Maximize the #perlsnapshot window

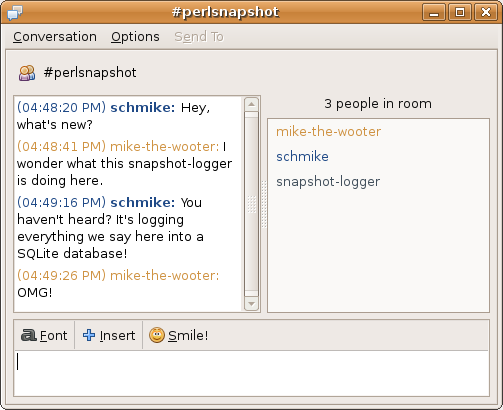[460, 13]
